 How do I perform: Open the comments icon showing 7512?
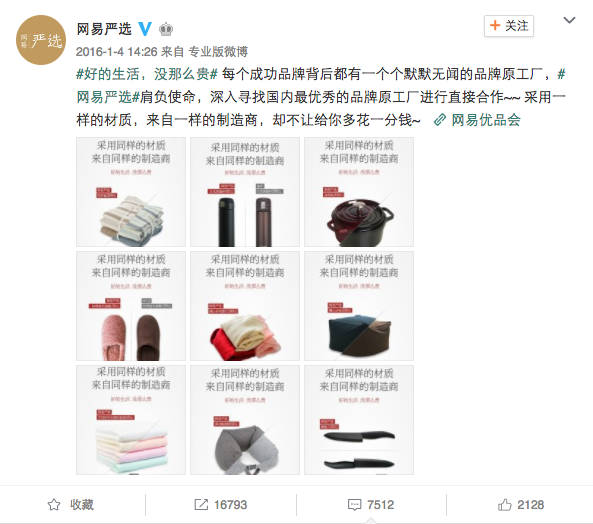point(354,505)
